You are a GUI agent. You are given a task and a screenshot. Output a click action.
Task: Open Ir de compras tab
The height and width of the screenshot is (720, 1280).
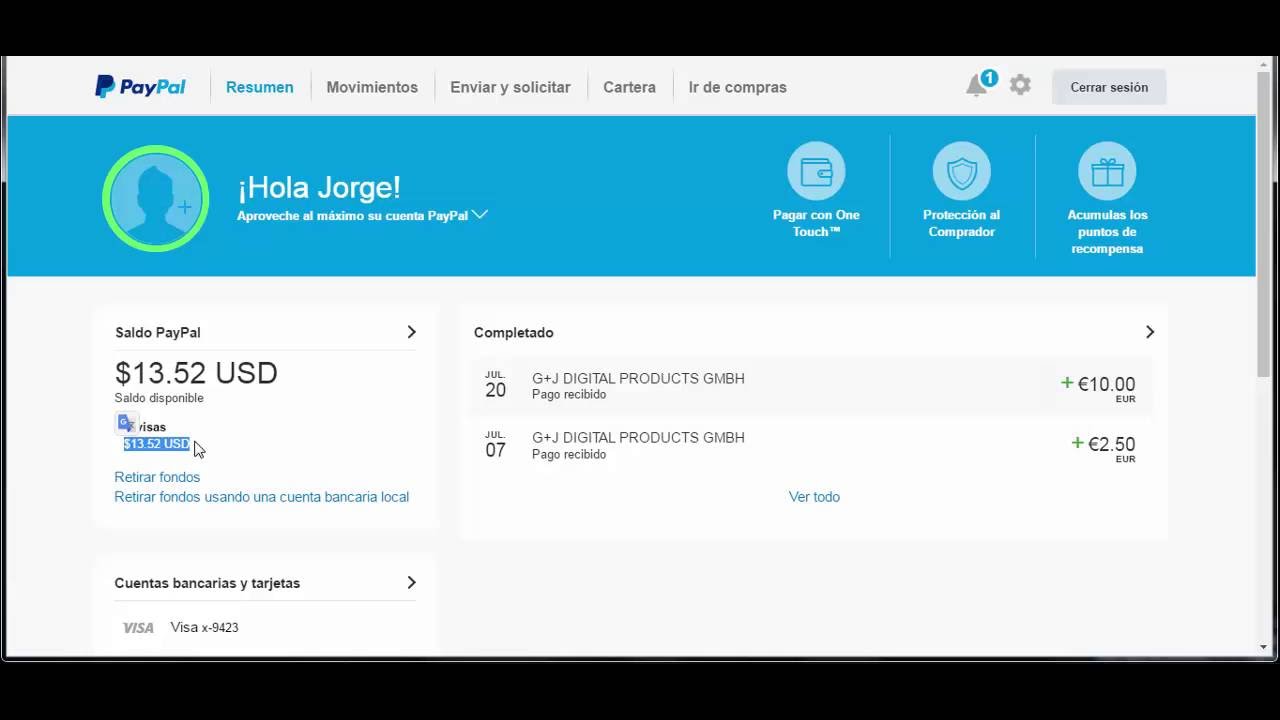coord(737,87)
